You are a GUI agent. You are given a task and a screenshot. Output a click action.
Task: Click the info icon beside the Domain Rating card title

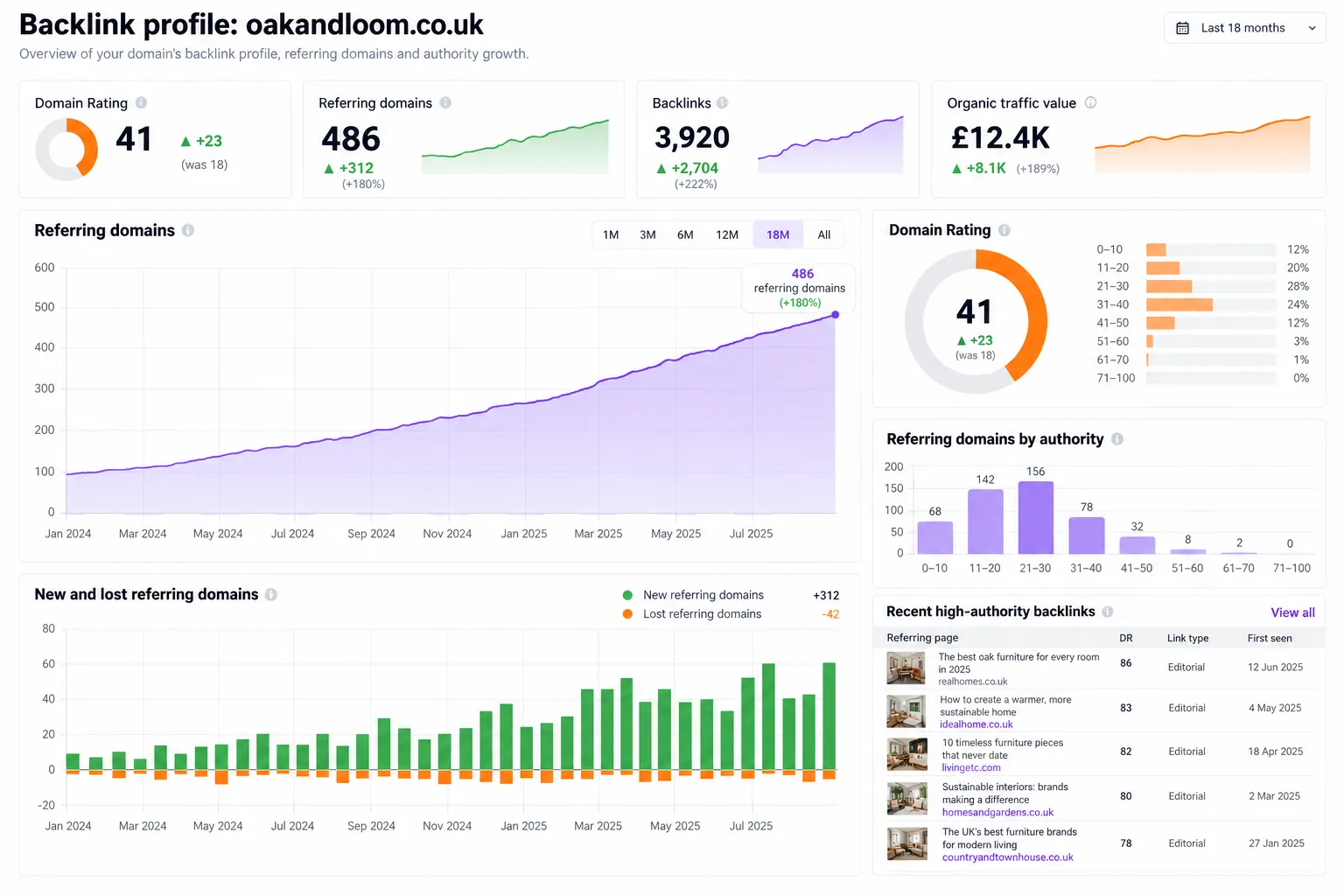point(141,102)
